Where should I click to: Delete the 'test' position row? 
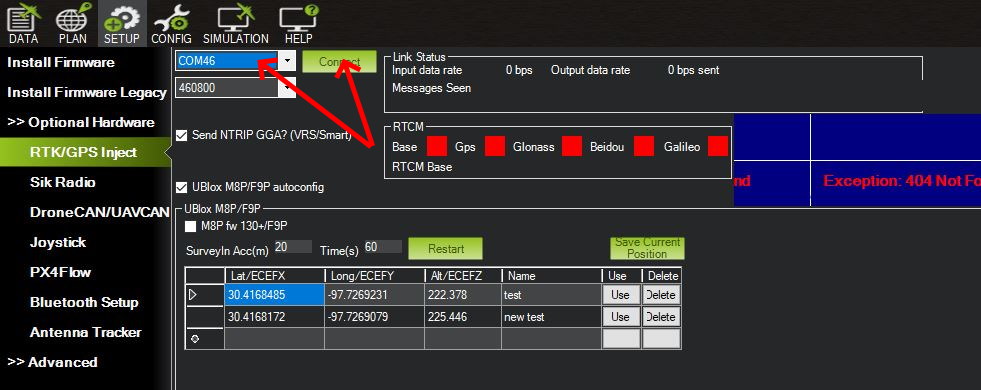pyautogui.click(x=661, y=295)
